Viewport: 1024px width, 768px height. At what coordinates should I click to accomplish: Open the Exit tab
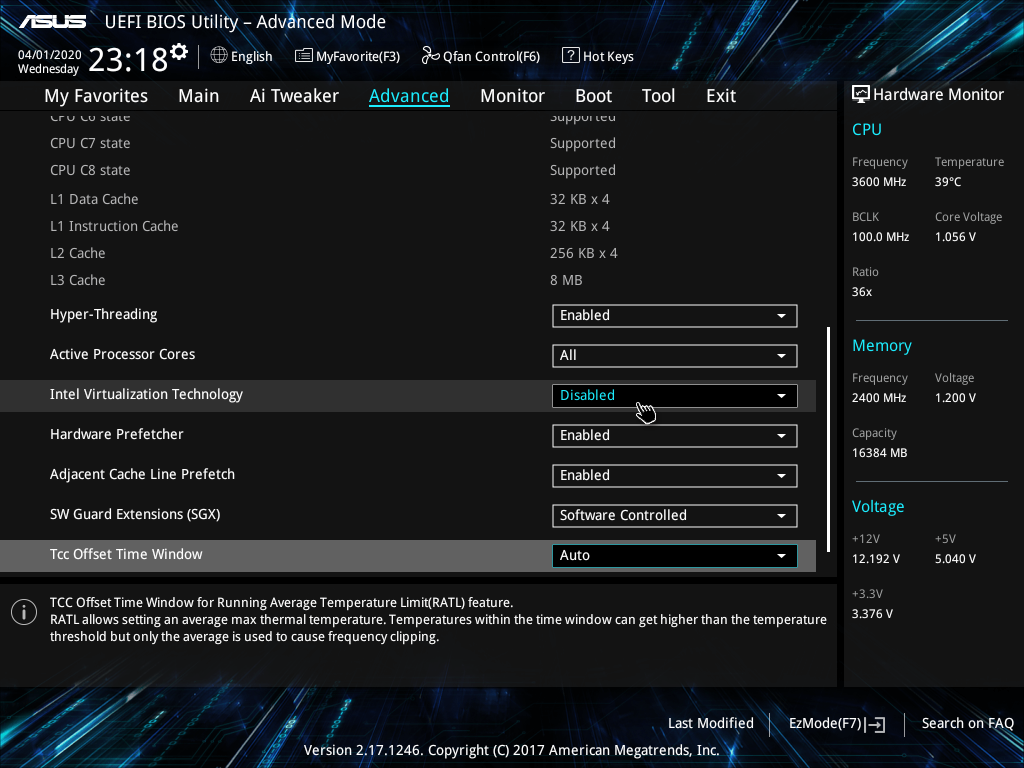(721, 96)
